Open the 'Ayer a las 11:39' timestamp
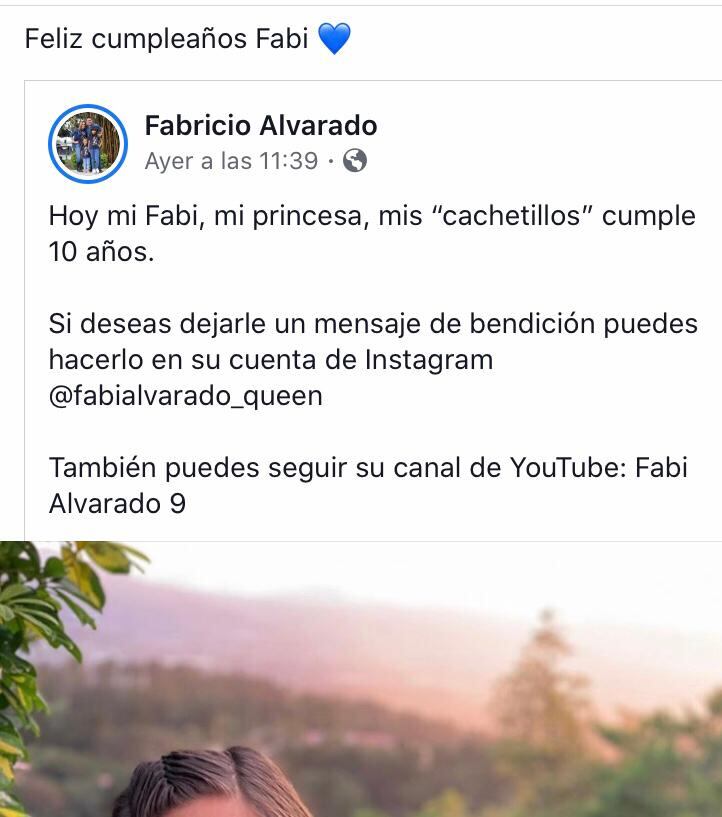This screenshot has width=722, height=817. click(x=231, y=161)
